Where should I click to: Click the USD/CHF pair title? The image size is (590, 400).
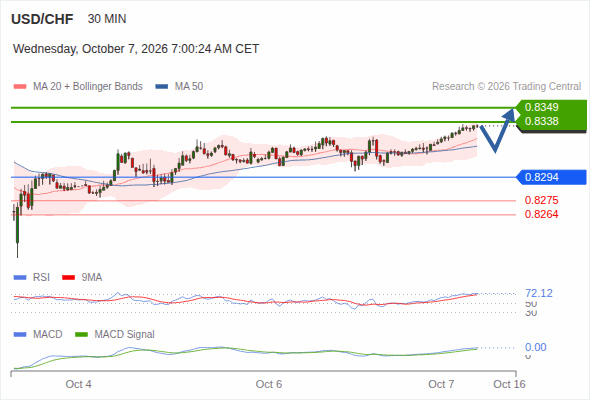click(42, 19)
